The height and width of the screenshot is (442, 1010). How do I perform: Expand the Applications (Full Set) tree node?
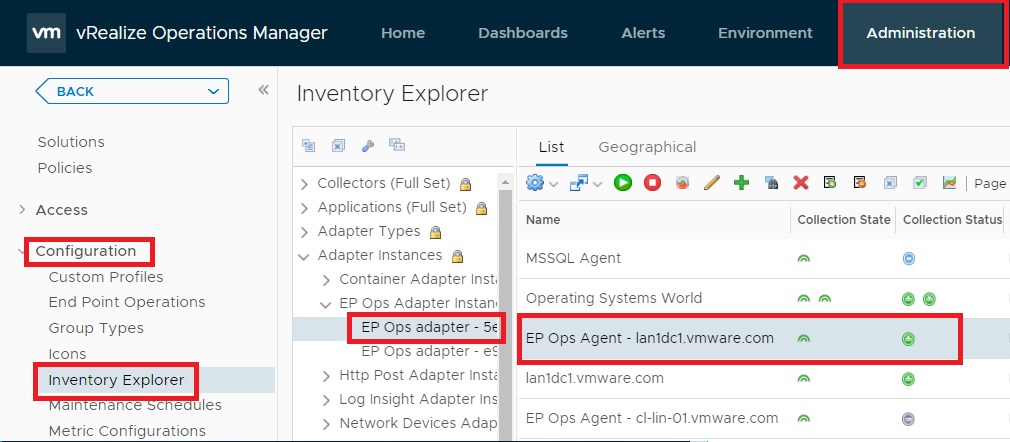[305, 208]
